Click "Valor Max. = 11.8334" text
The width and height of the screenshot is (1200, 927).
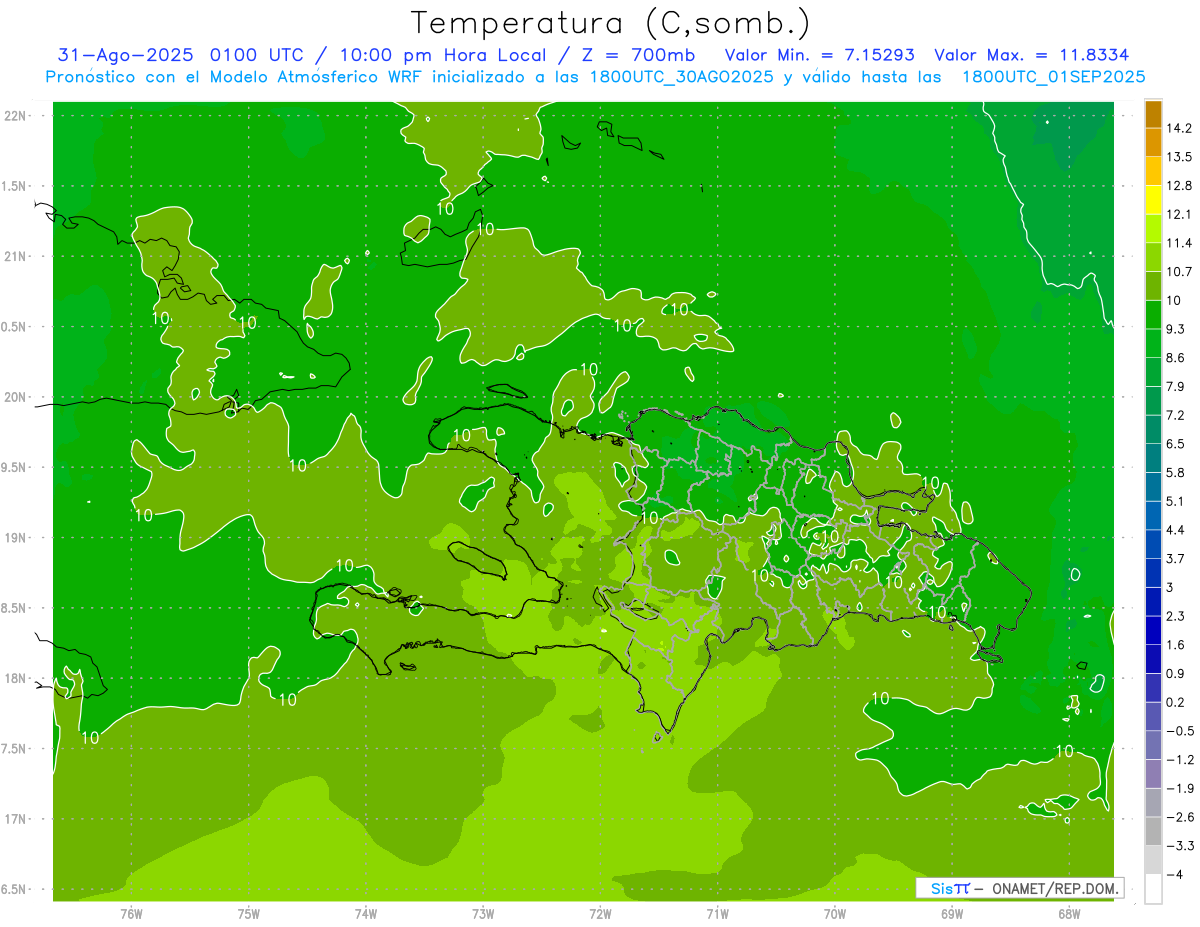click(x=1032, y=55)
